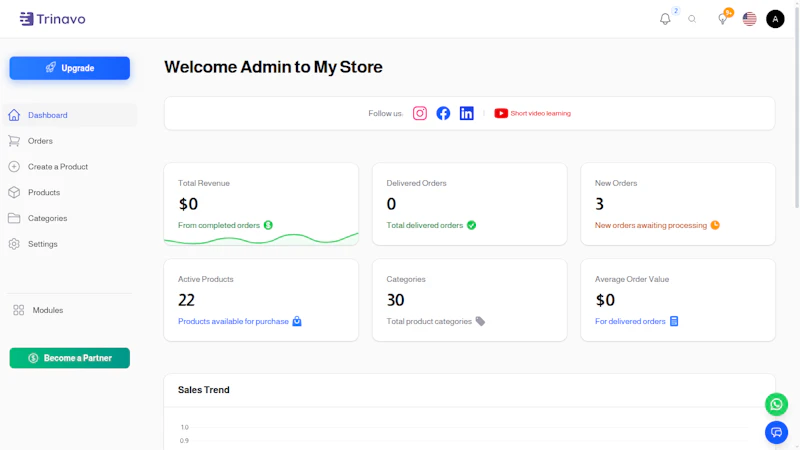Click the Settings gear icon
The width and height of the screenshot is (800, 450).
pos(14,244)
